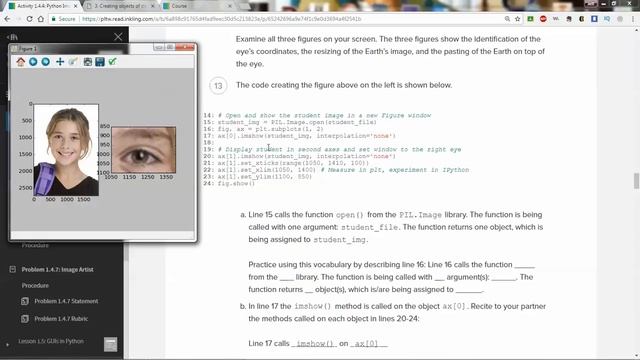
Task: Go to the browser Home page
Action: (40, 19)
